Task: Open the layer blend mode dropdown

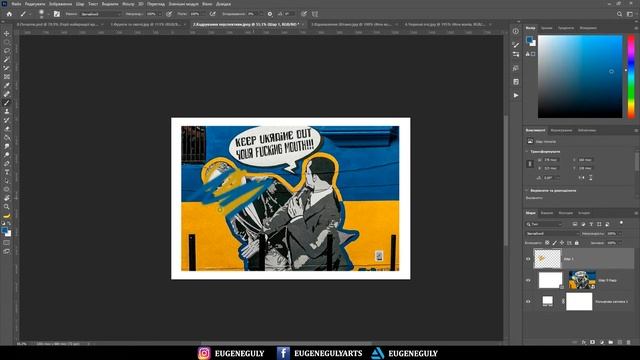Action: coord(552,233)
